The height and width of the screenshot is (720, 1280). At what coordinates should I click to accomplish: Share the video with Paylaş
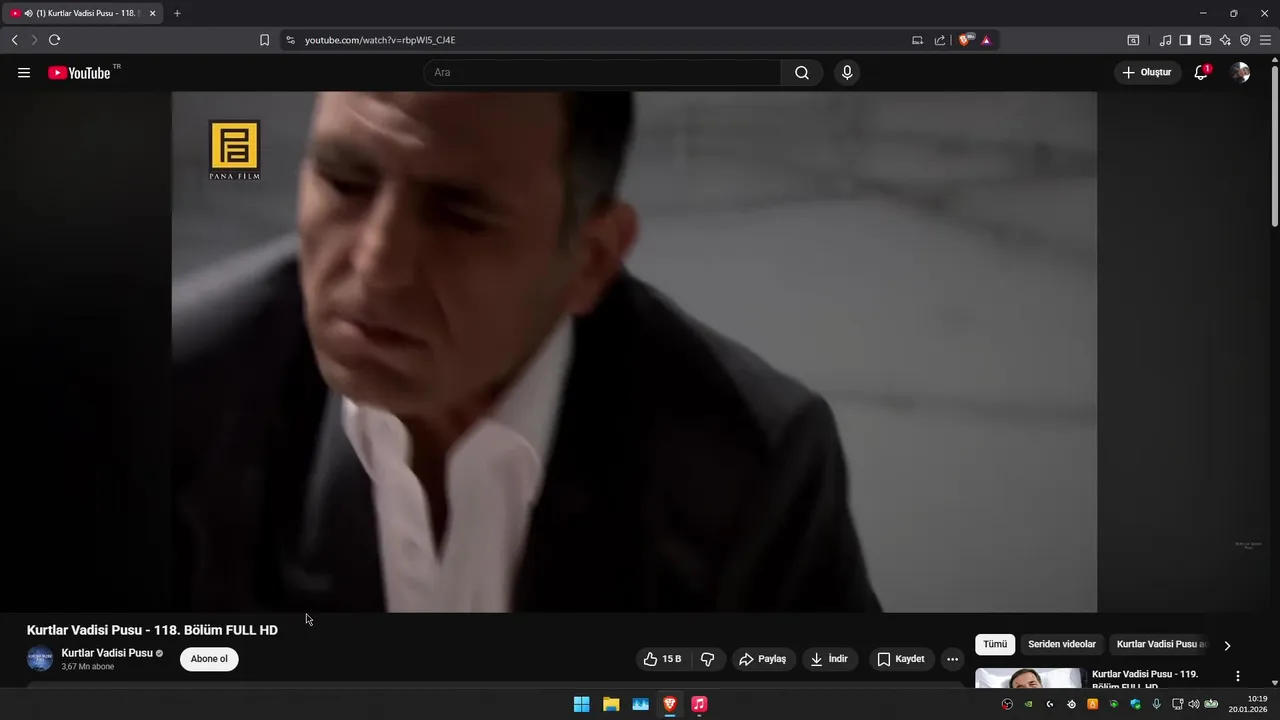[763, 659]
